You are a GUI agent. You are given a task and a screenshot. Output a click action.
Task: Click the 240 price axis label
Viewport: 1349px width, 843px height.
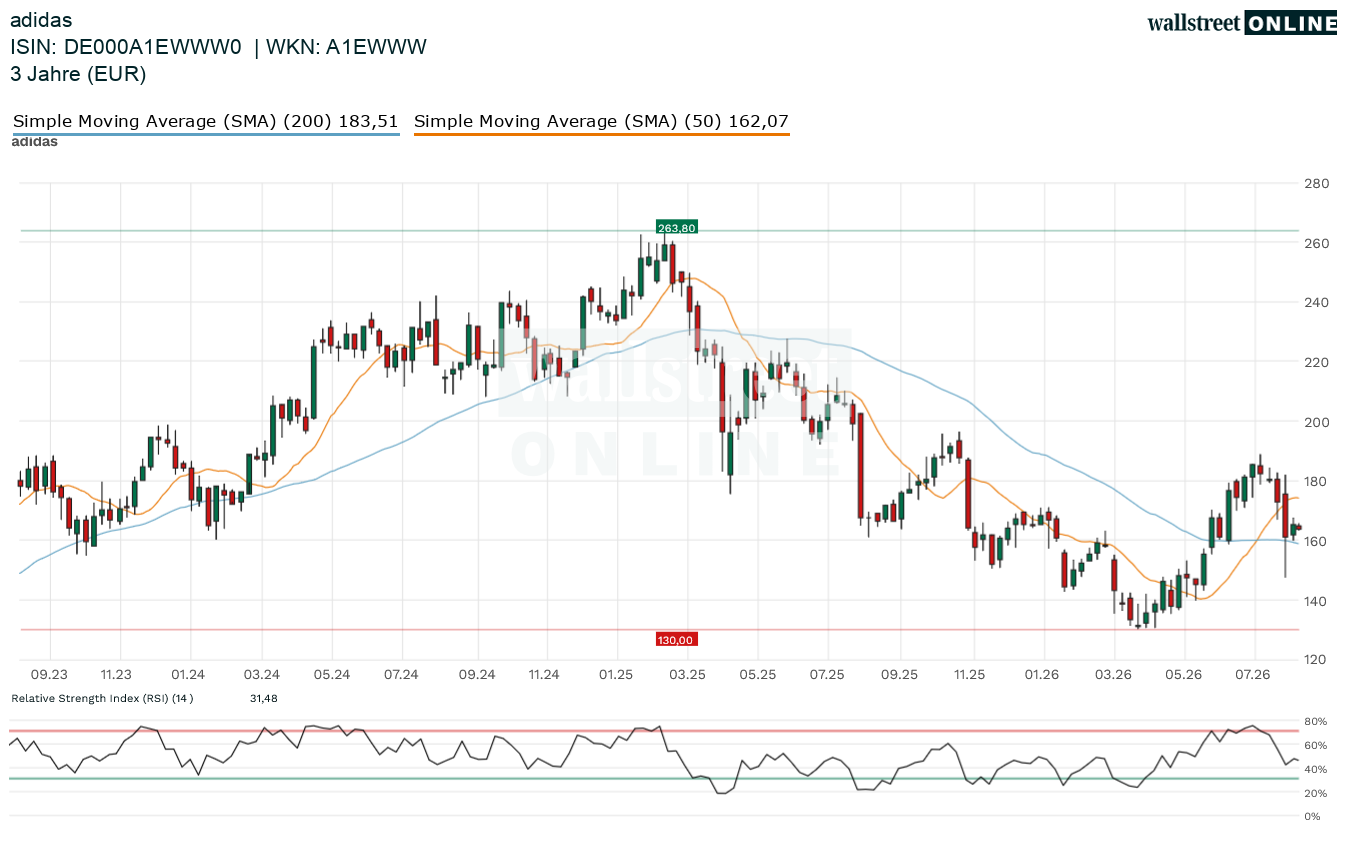(x=1317, y=303)
